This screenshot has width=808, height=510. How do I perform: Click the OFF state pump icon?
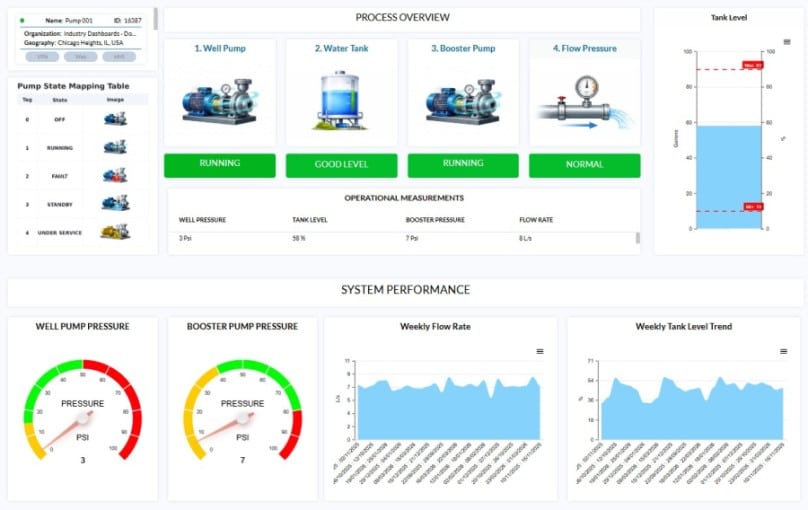(115, 119)
